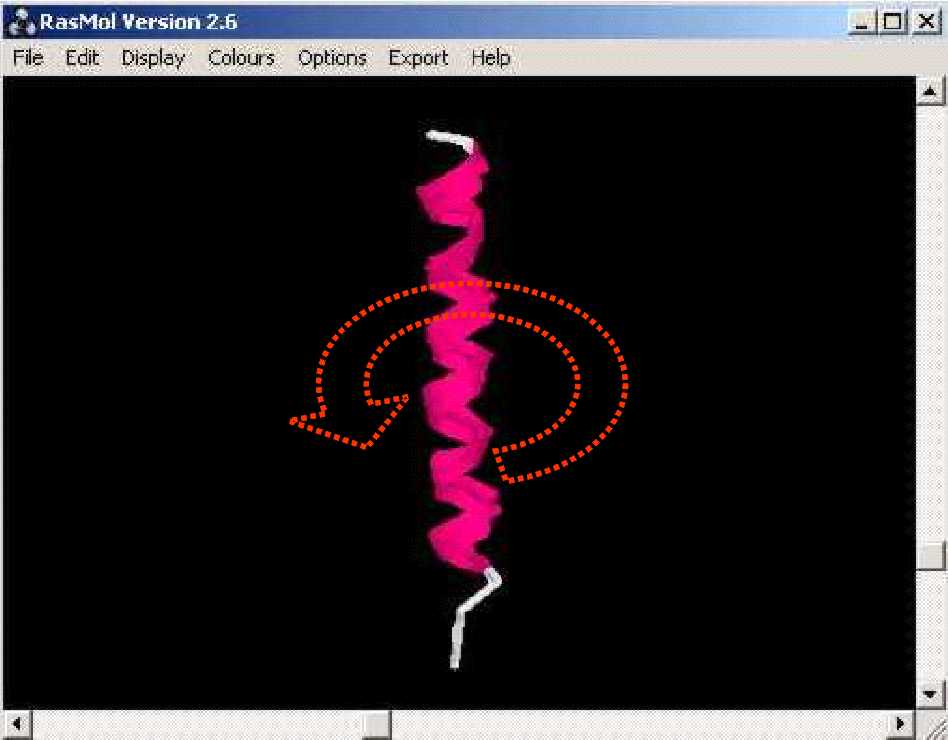
Task: Click the window resize grip corner
Action: pos(931,724)
